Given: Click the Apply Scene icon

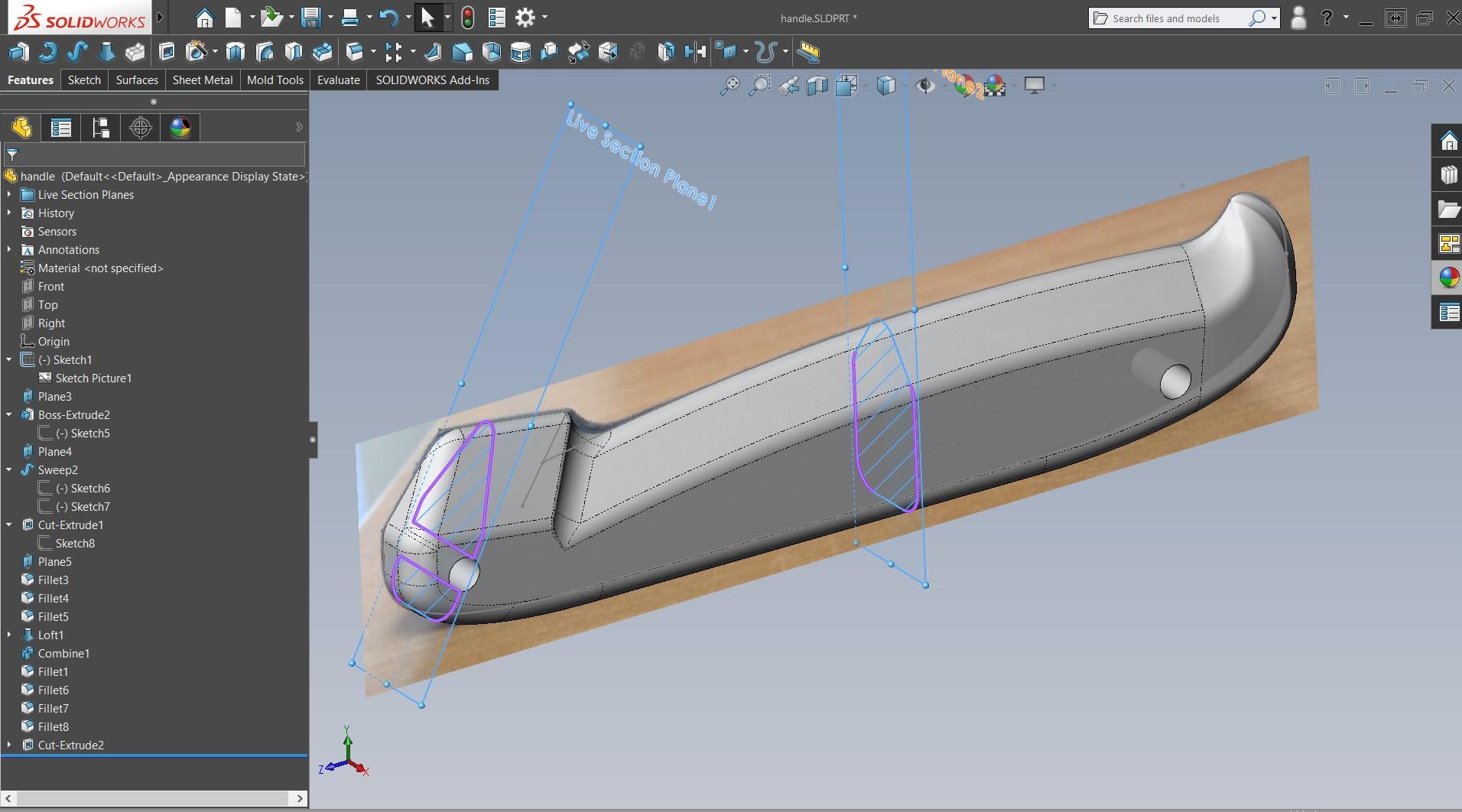Looking at the screenshot, I should [x=995, y=86].
